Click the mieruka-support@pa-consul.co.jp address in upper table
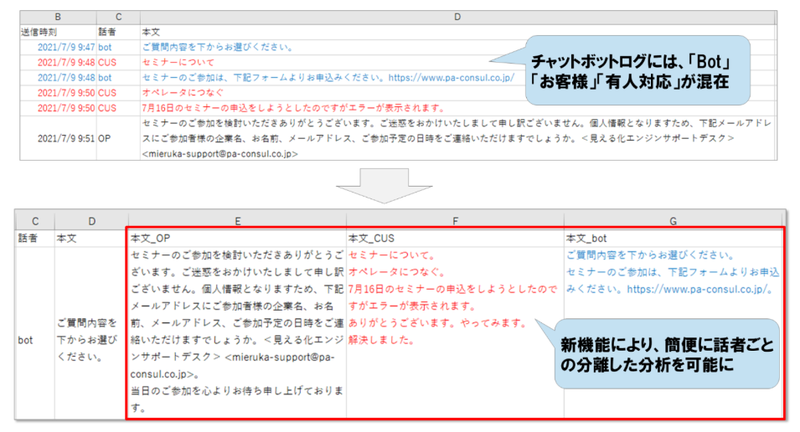Image resolution: width=800 pixels, height=432 pixels. [219, 154]
